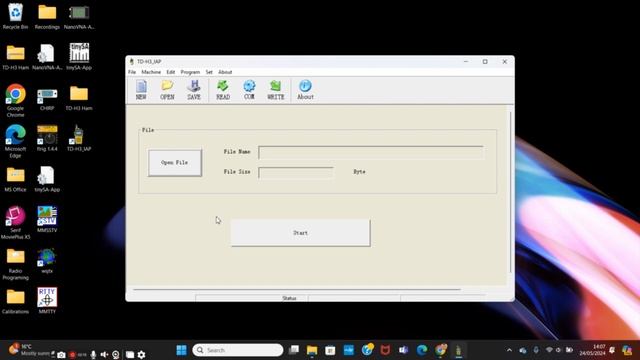
Task: Select the flrig 1.4.4 desktop shortcut
Action: point(47,138)
